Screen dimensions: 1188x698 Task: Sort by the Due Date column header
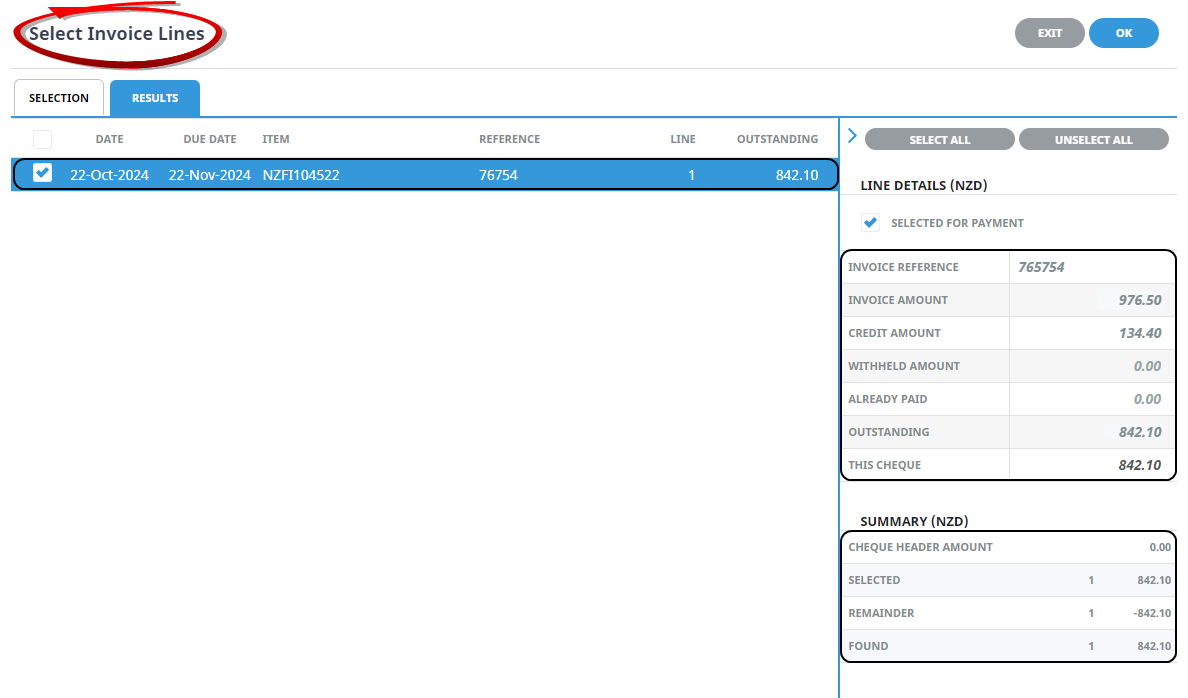210,139
